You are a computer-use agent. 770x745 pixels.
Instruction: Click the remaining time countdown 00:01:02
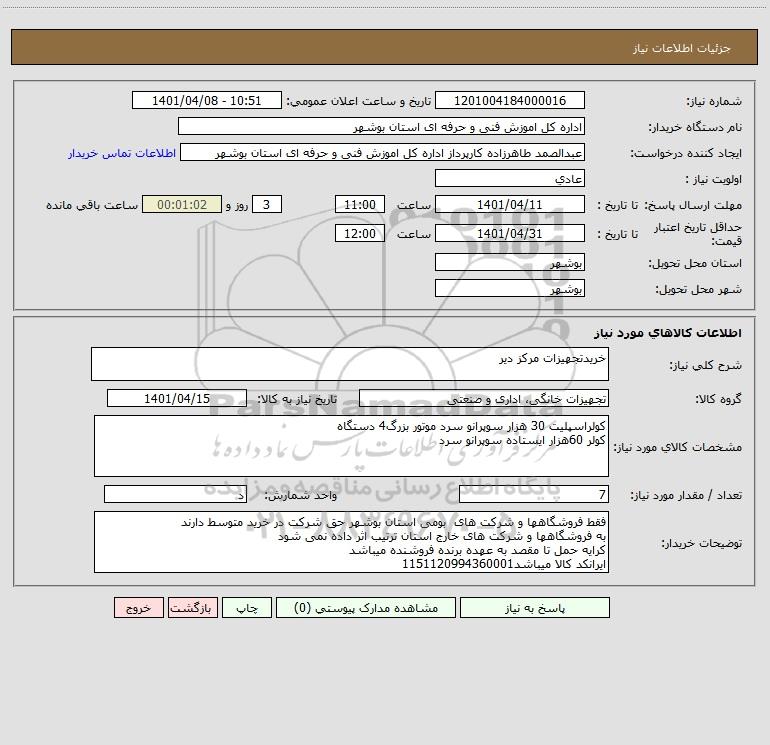(182, 204)
